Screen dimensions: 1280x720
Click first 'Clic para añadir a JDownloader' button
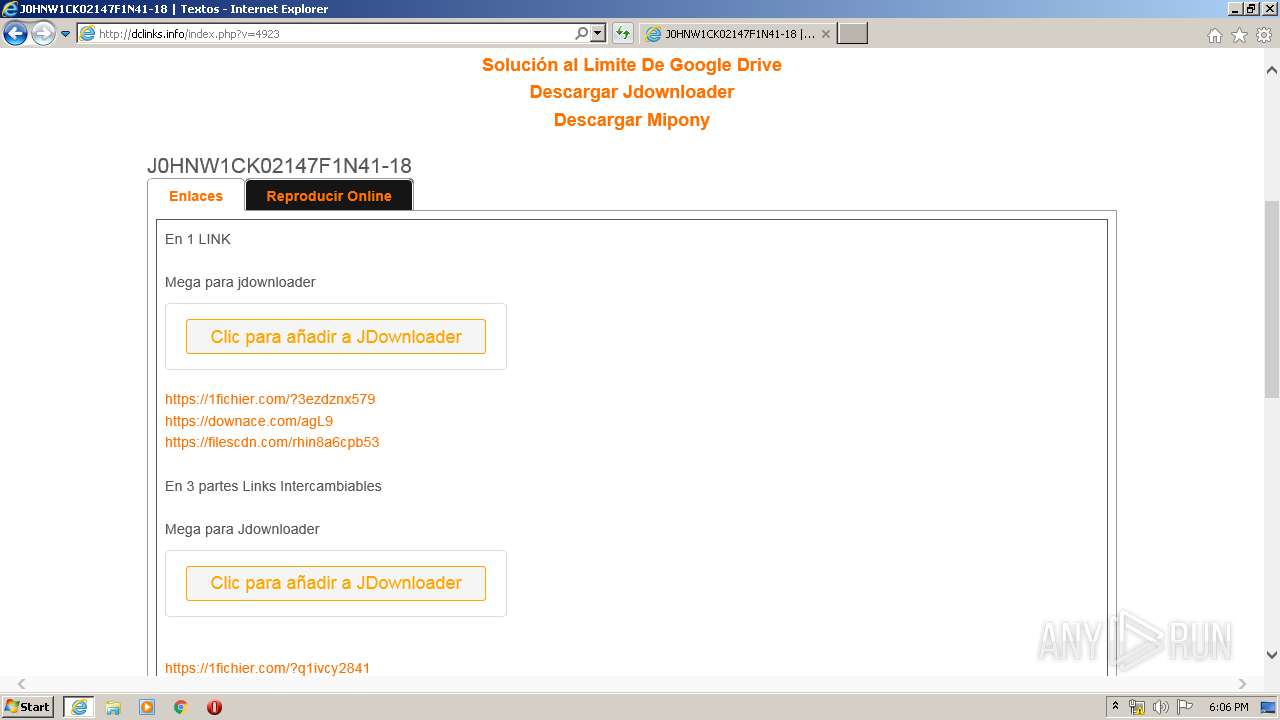tap(336, 337)
